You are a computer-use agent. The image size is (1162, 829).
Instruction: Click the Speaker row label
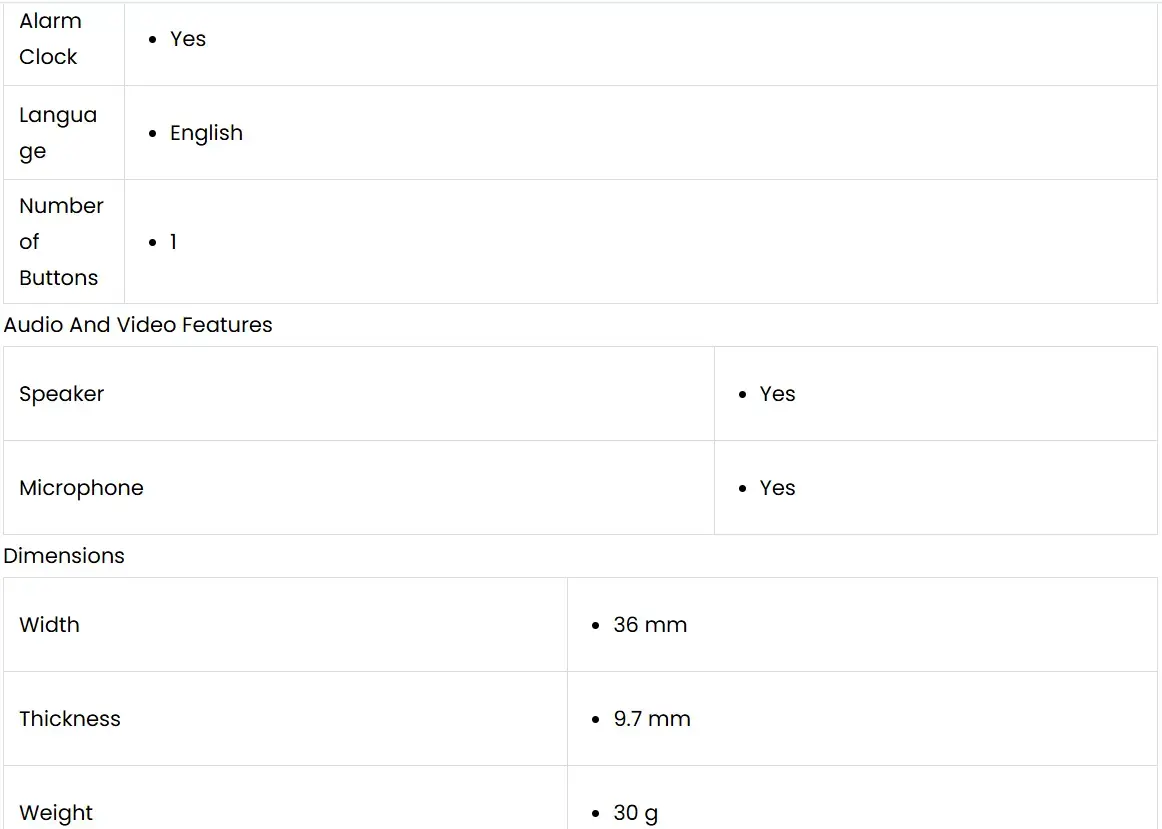62,394
